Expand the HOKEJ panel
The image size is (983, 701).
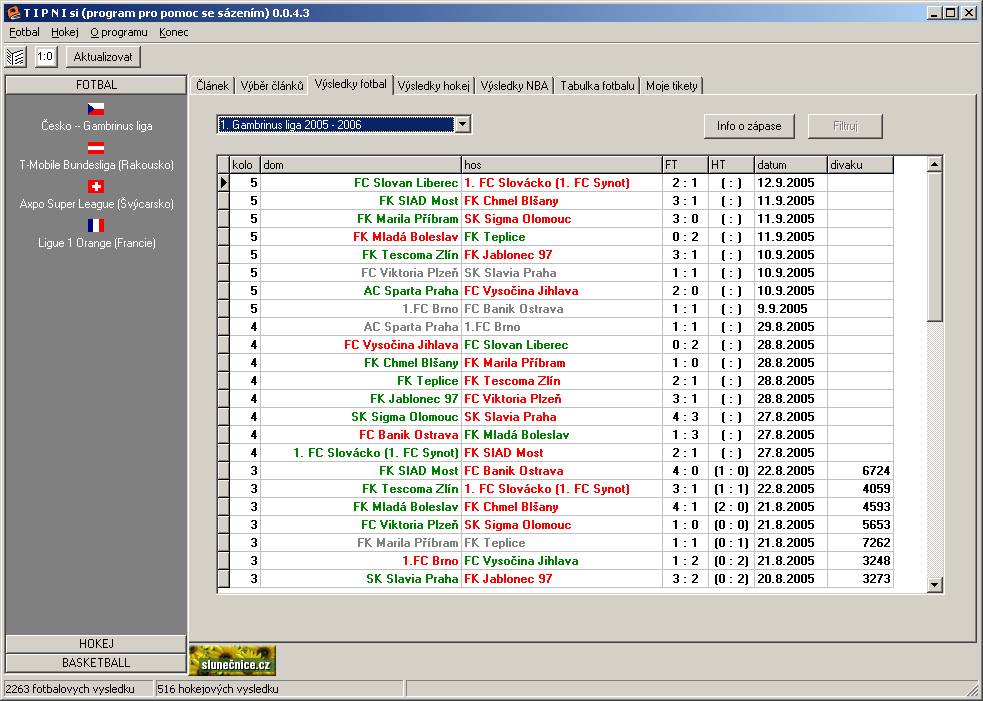(96, 644)
